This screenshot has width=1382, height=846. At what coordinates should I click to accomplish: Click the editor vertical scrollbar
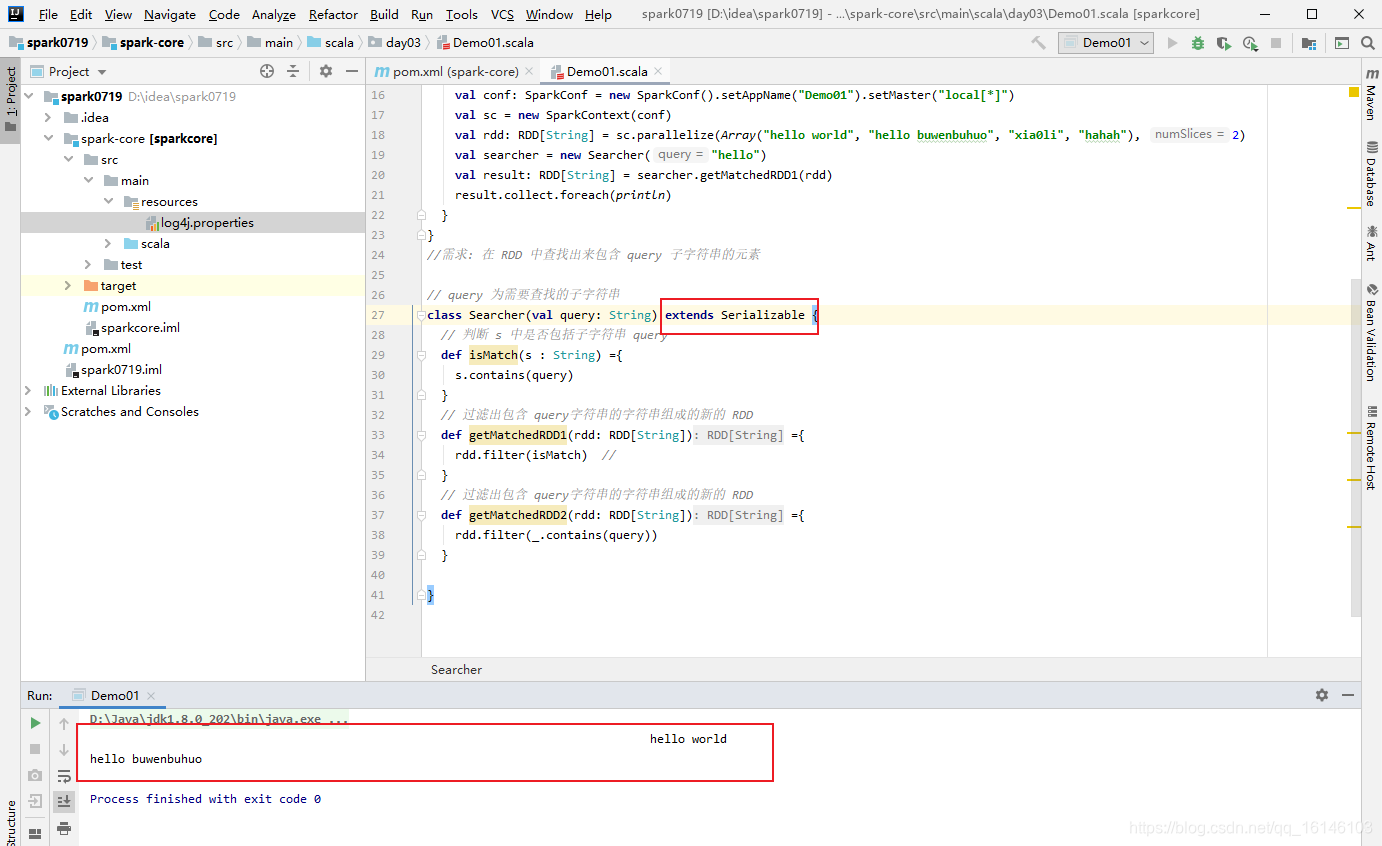pyautogui.click(x=1355, y=447)
